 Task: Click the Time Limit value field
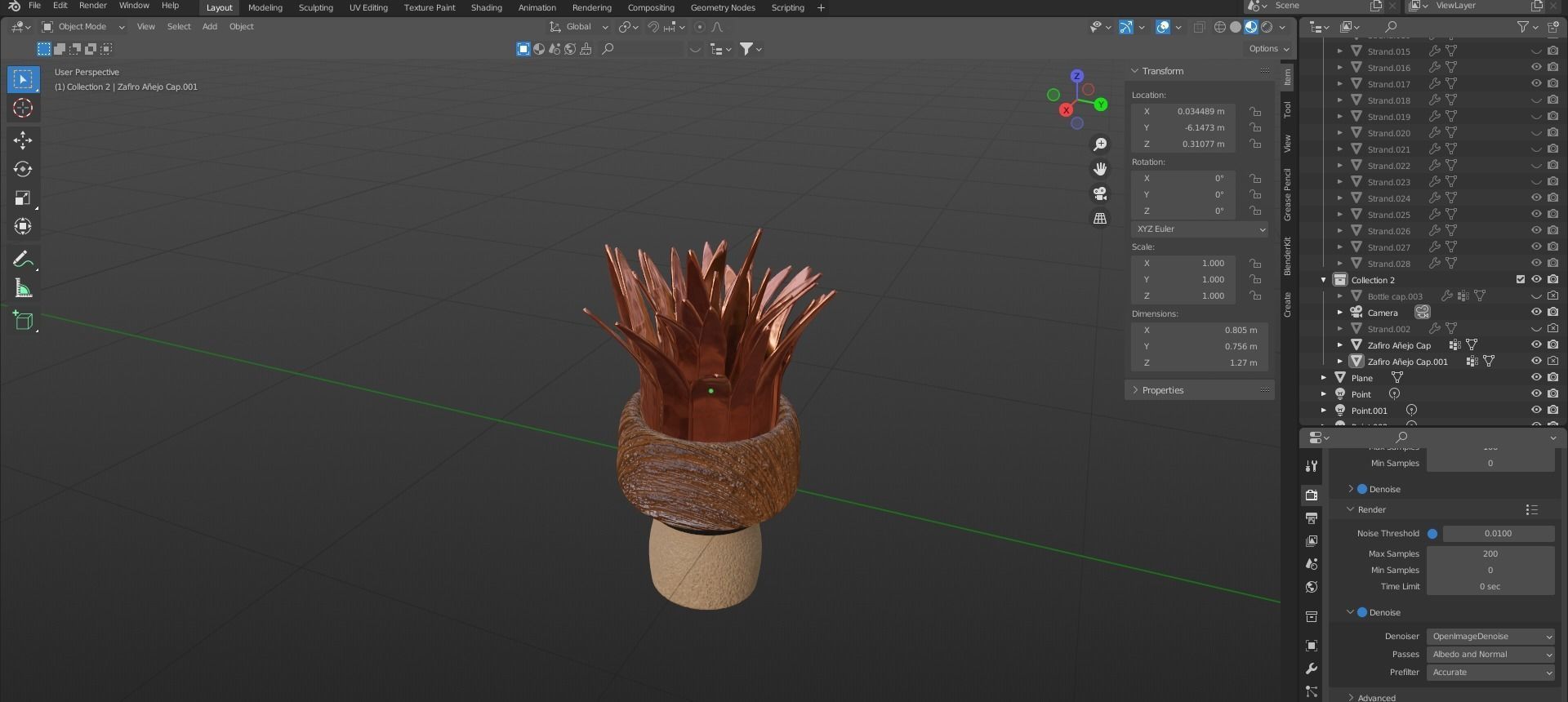coord(1490,587)
